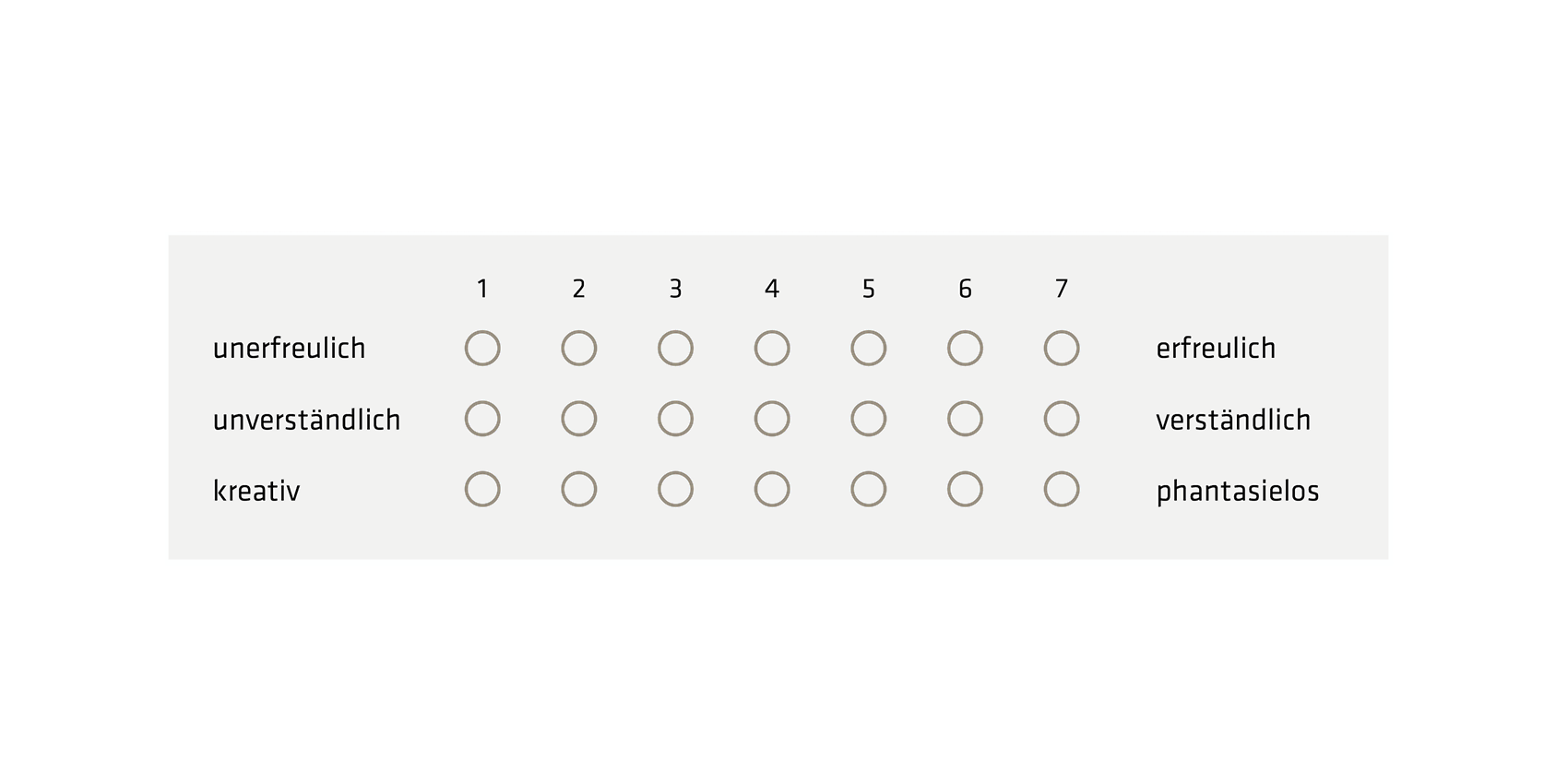Click column header number 4
Screen dimensions: 1568x784
pyautogui.click(x=772, y=289)
